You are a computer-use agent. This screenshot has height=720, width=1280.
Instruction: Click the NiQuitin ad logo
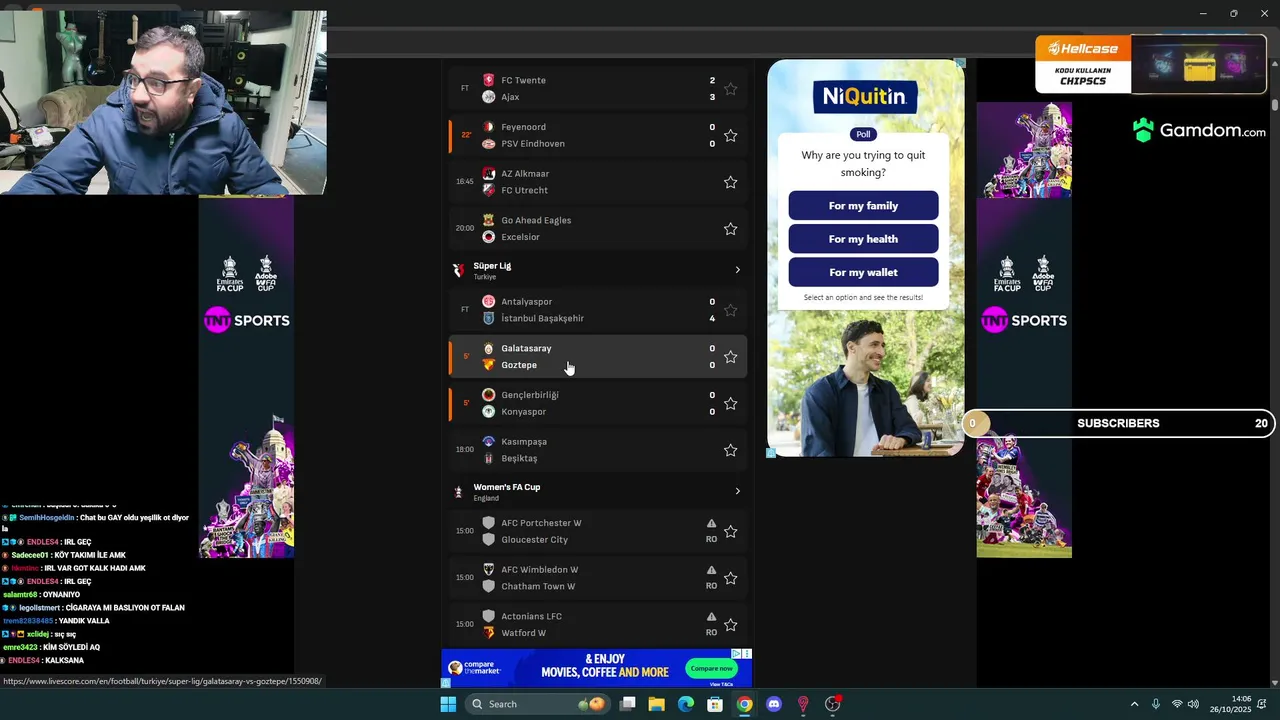click(x=864, y=97)
